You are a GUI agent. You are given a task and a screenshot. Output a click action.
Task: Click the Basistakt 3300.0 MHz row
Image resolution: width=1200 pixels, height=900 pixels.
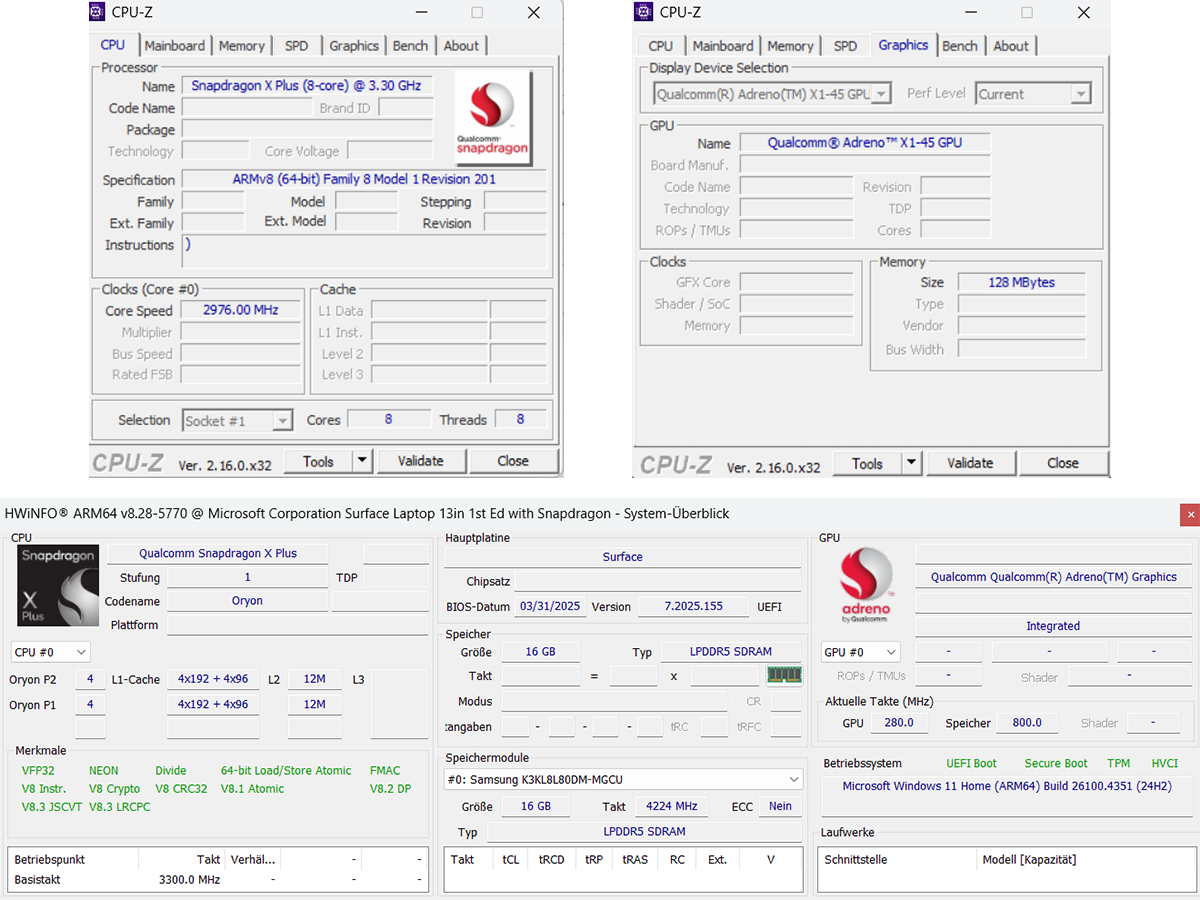tap(218, 880)
